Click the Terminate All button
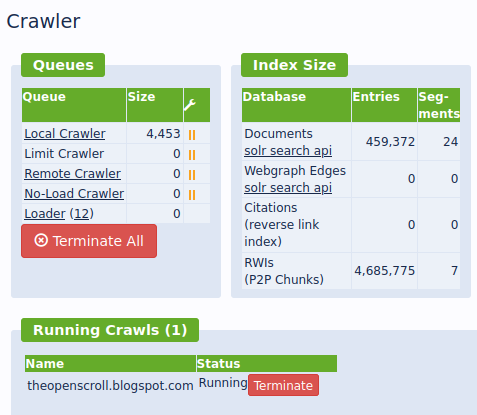Image resolution: width=477 pixels, height=415 pixels. tap(89, 241)
